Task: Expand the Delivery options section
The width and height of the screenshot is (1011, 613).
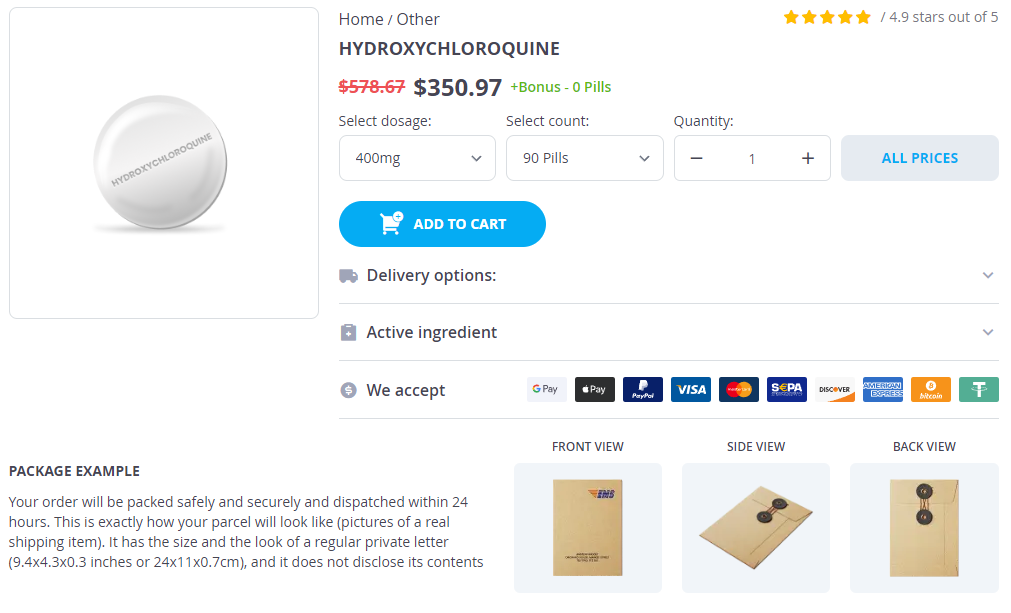Action: (x=668, y=275)
